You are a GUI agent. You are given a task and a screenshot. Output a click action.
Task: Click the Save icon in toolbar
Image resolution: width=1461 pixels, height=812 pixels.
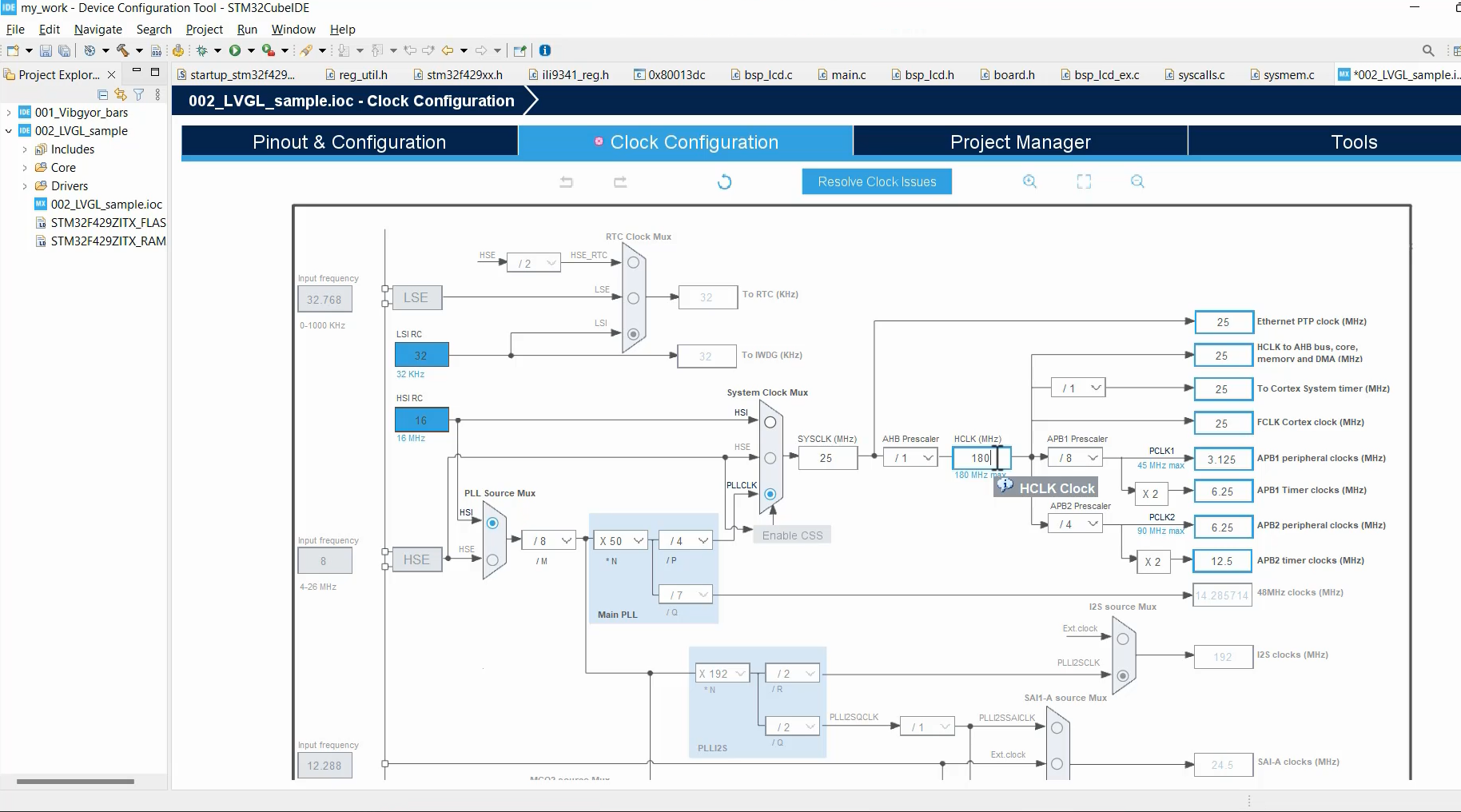(46, 50)
